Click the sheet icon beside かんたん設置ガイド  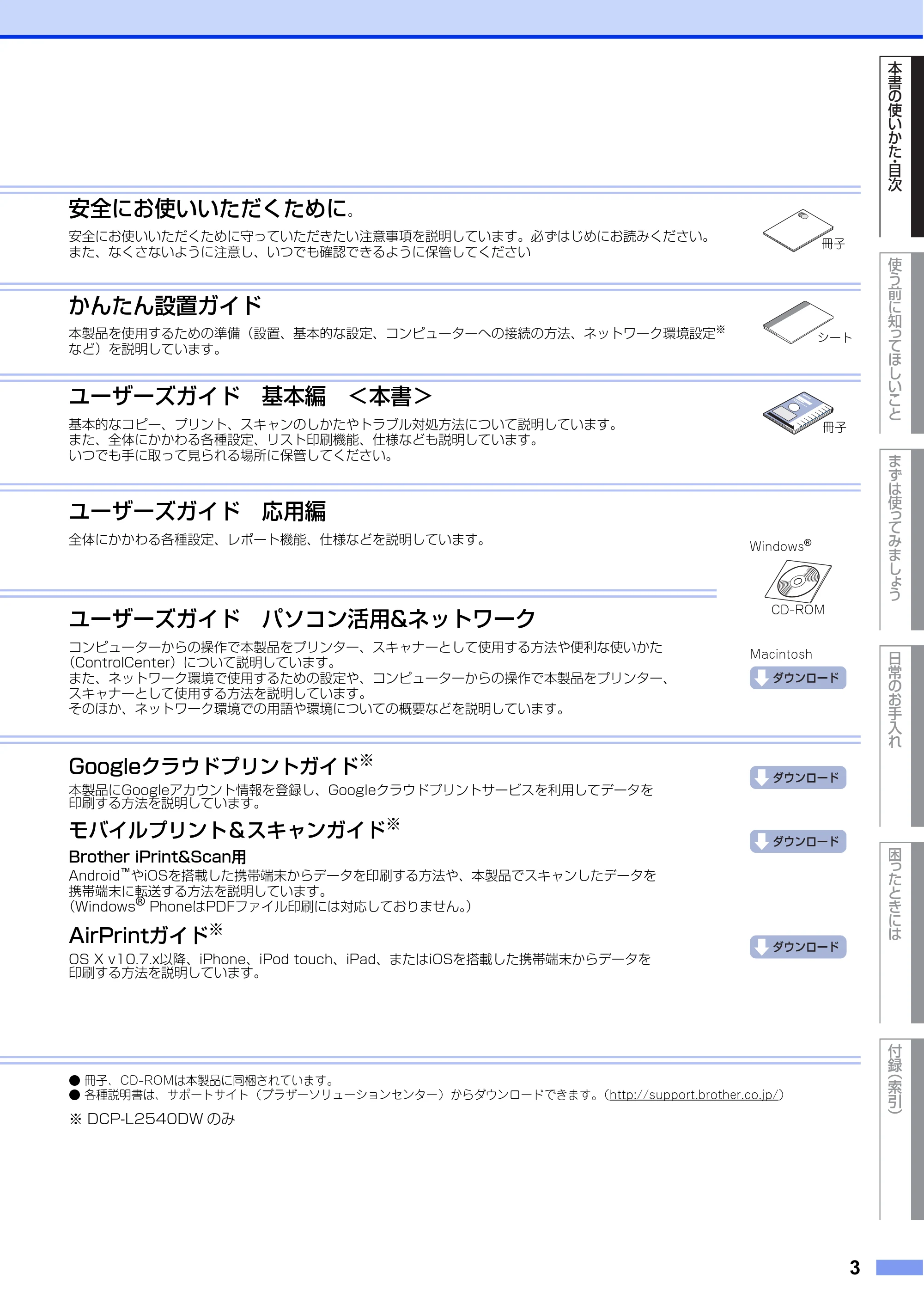point(797,322)
